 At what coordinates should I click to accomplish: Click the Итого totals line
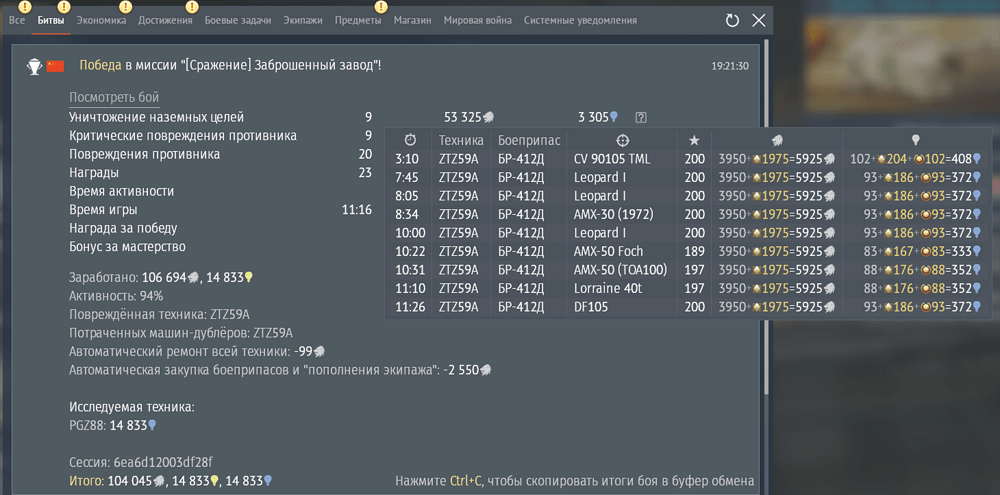[171, 481]
